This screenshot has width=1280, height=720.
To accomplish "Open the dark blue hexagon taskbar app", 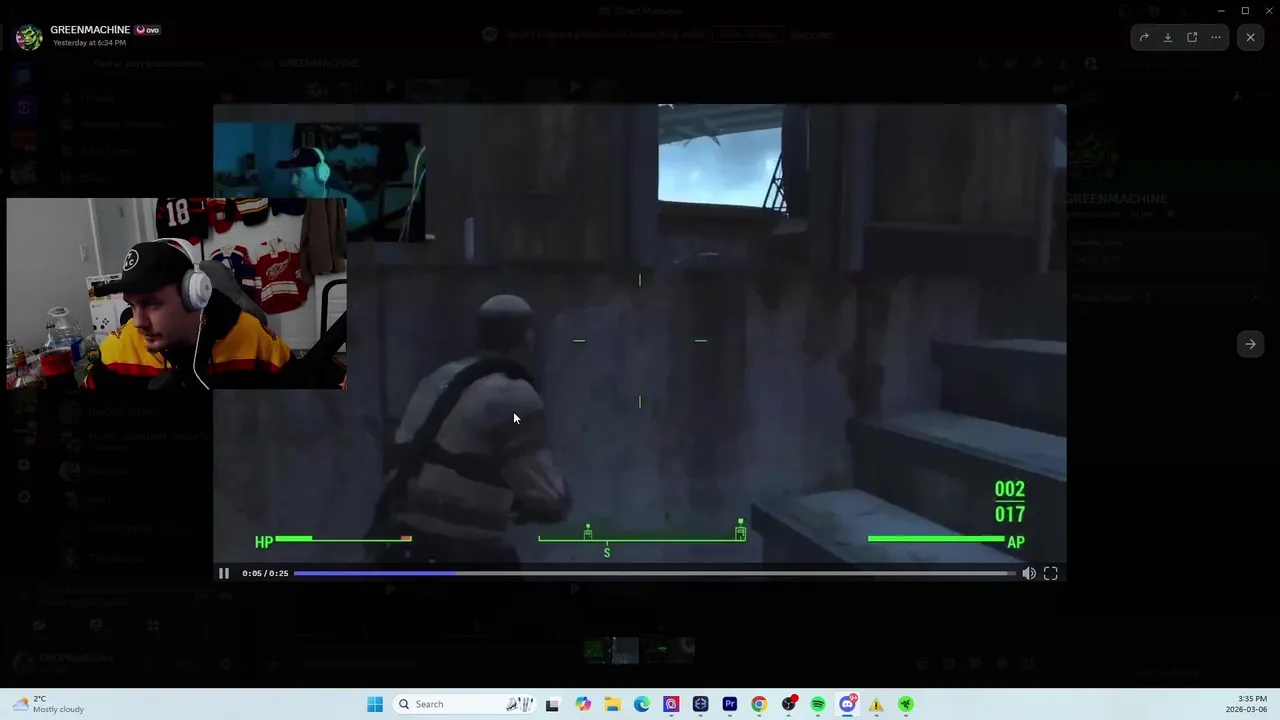I will tap(701, 704).
